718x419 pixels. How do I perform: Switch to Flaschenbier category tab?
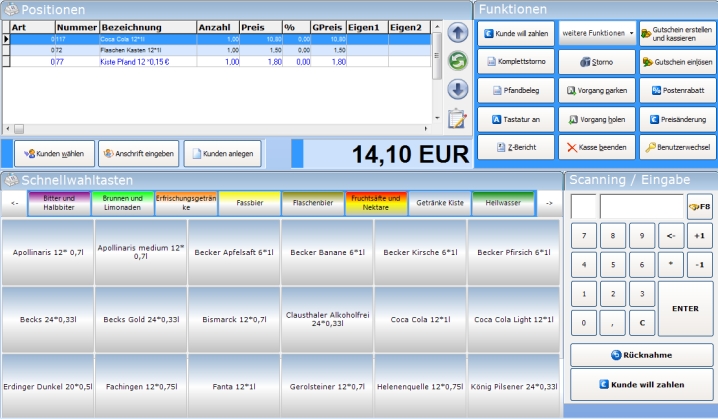coord(312,202)
